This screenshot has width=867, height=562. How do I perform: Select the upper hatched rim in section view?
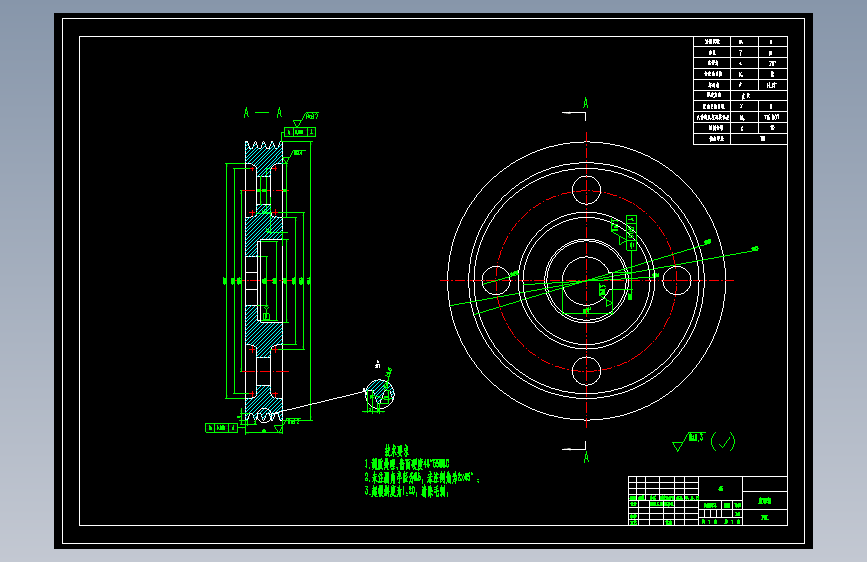click(x=264, y=158)
